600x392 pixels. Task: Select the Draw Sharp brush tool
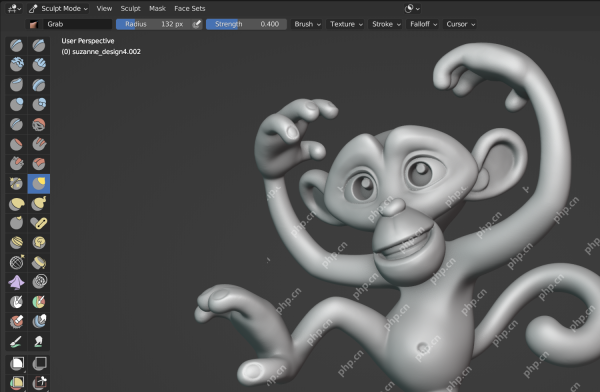point(39,45)
